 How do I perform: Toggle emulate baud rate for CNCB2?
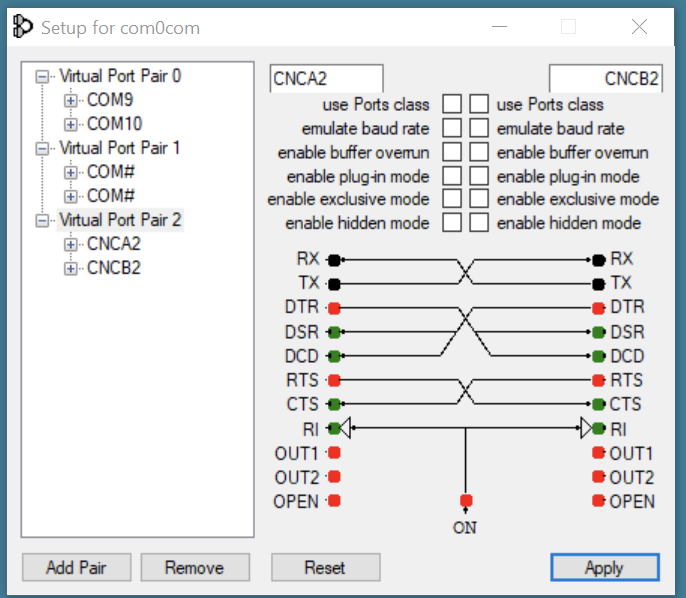479,128
